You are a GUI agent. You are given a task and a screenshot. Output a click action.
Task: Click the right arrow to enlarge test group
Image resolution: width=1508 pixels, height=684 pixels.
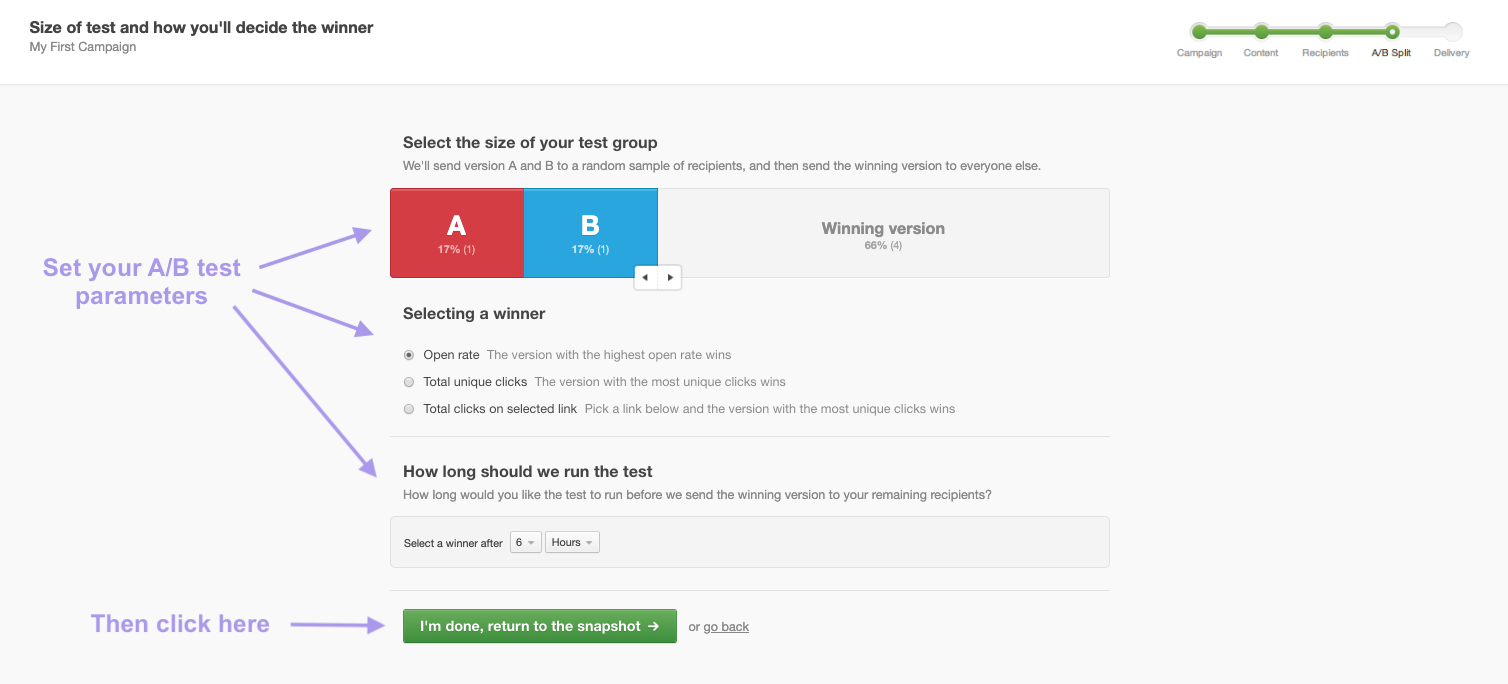click(x=670, y=277)
